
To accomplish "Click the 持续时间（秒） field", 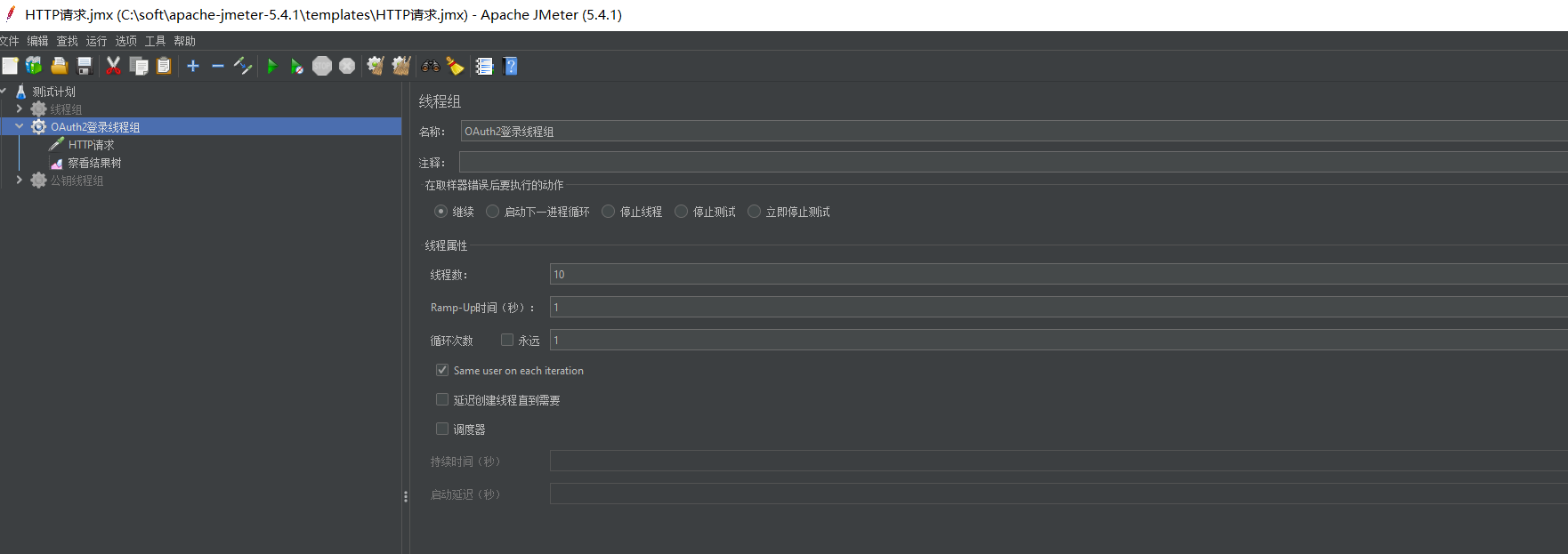I will (x=1059, y=461).
